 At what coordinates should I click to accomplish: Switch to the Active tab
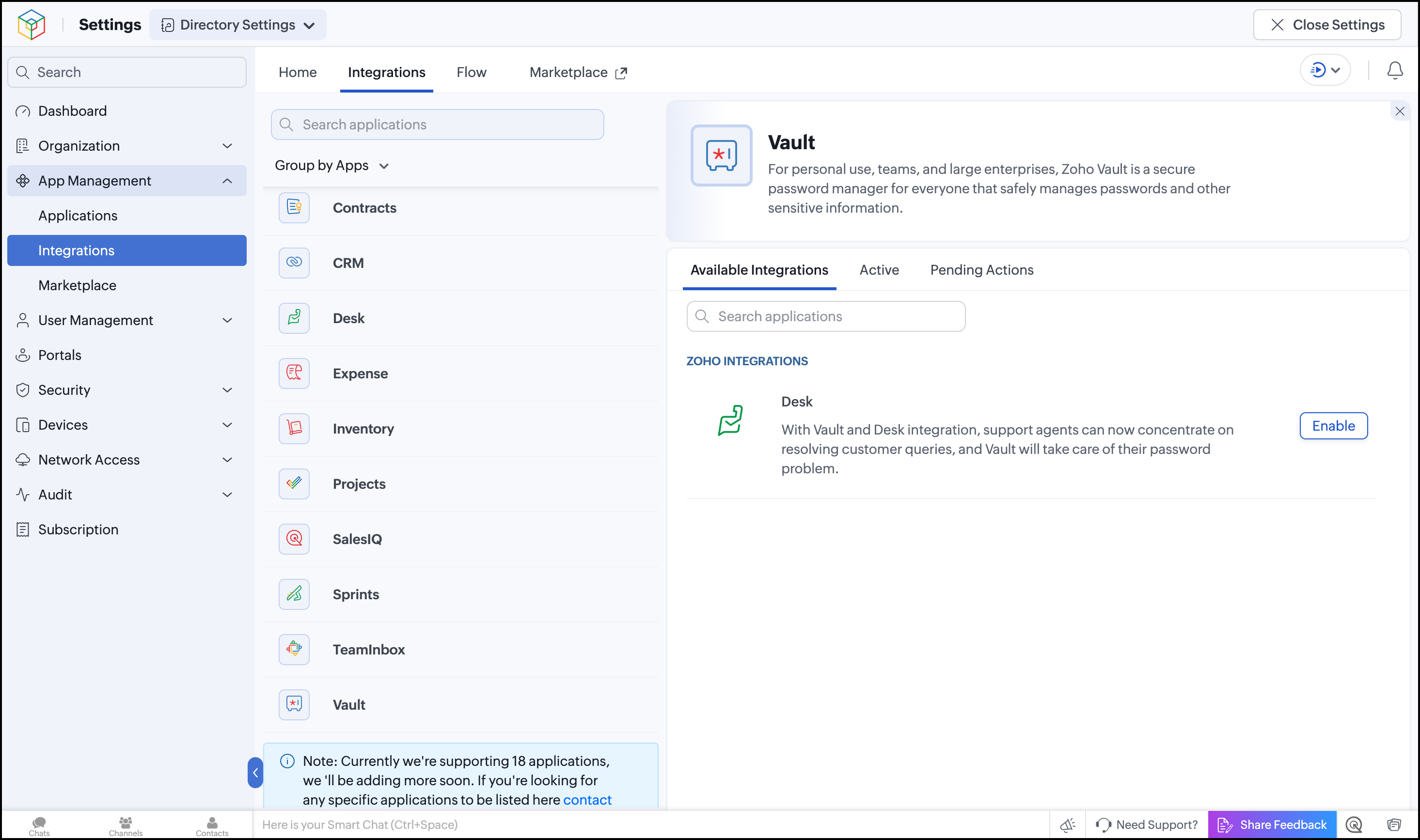[x=879, y=270]
